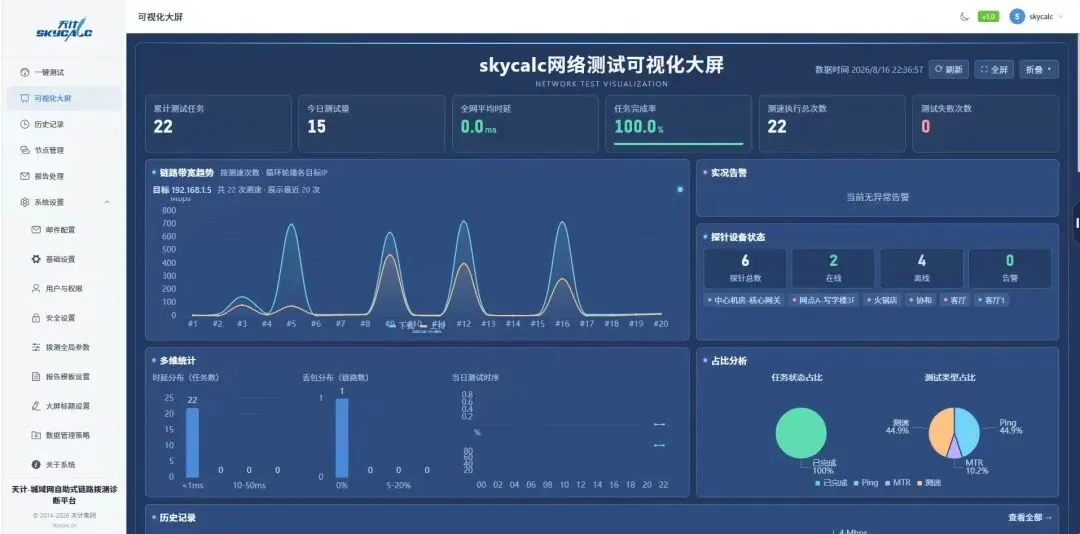Click the 今日测试量 card showing 15
Screen dimensions: 1080x534
pos(371,123)
